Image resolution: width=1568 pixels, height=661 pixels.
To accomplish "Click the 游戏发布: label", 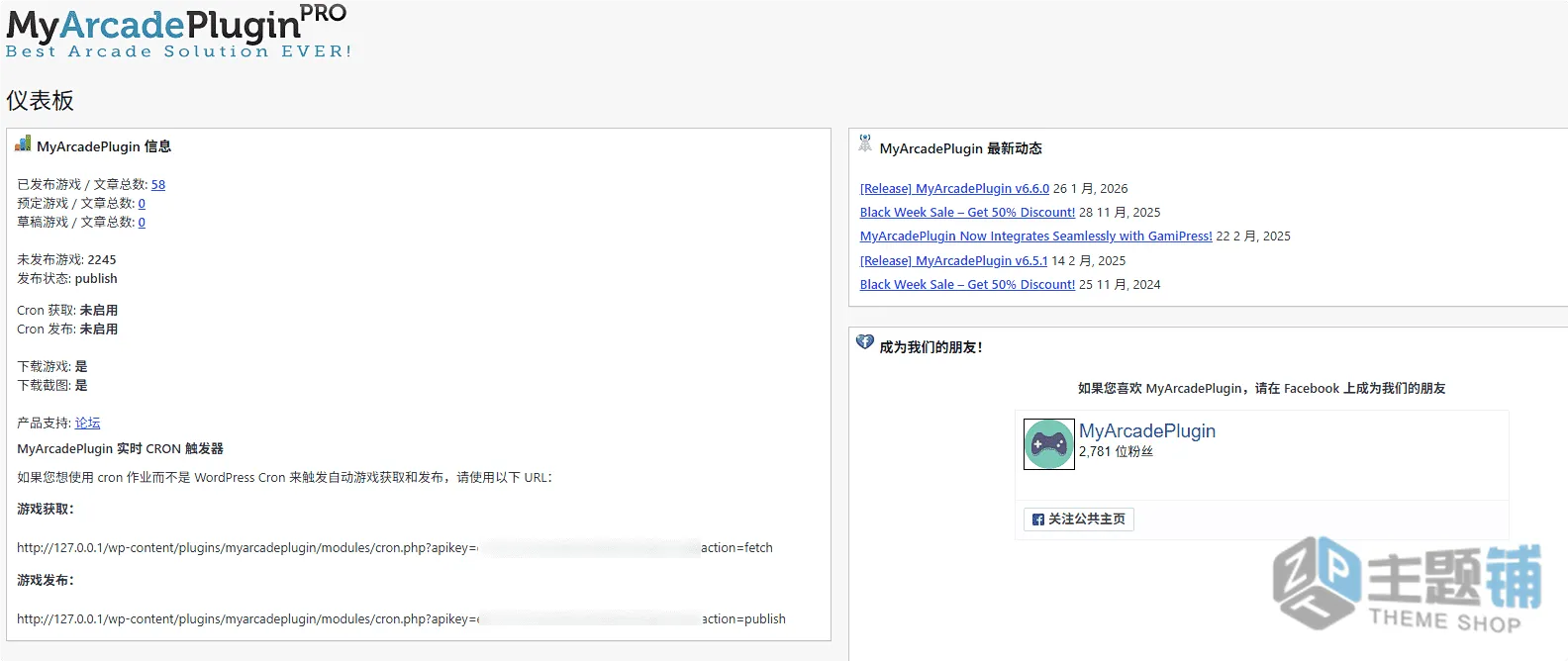I will pyautogui.click(x=46, y=581).
